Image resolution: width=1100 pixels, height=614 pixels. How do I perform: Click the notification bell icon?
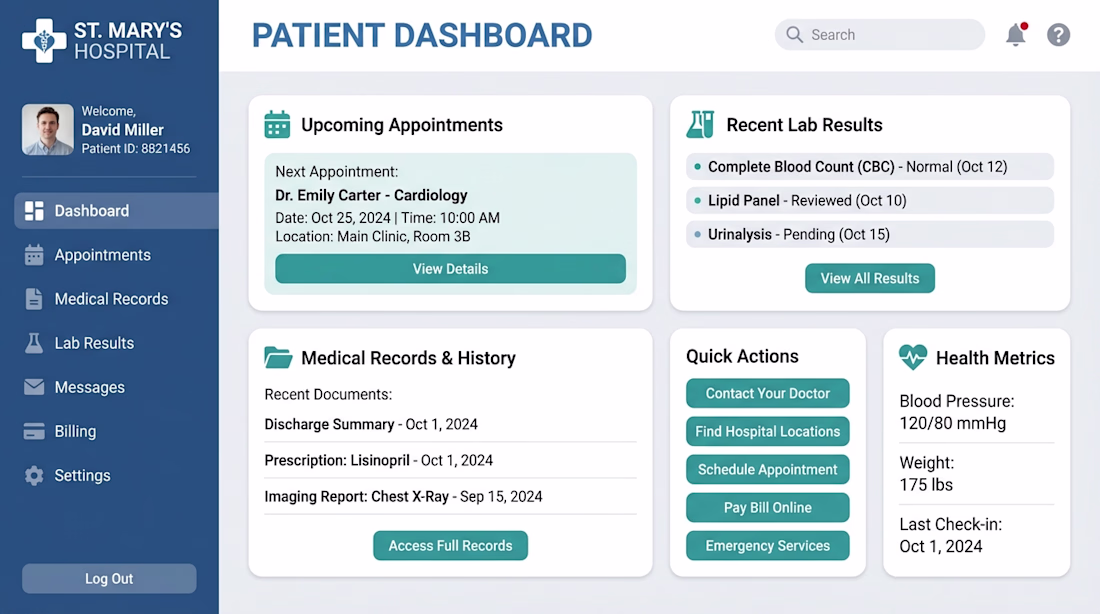1015,35
